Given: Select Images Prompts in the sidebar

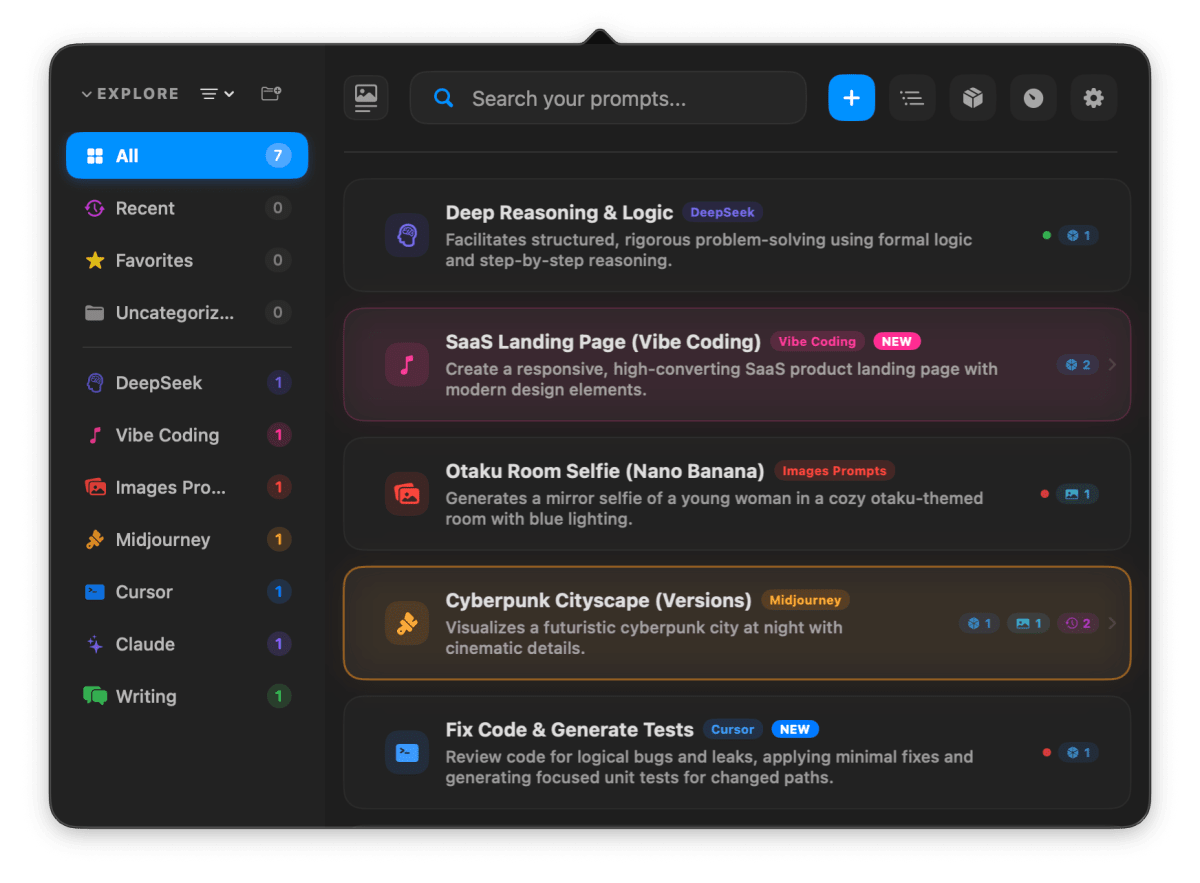Looking at the screenshot, I should coord(187,487).
